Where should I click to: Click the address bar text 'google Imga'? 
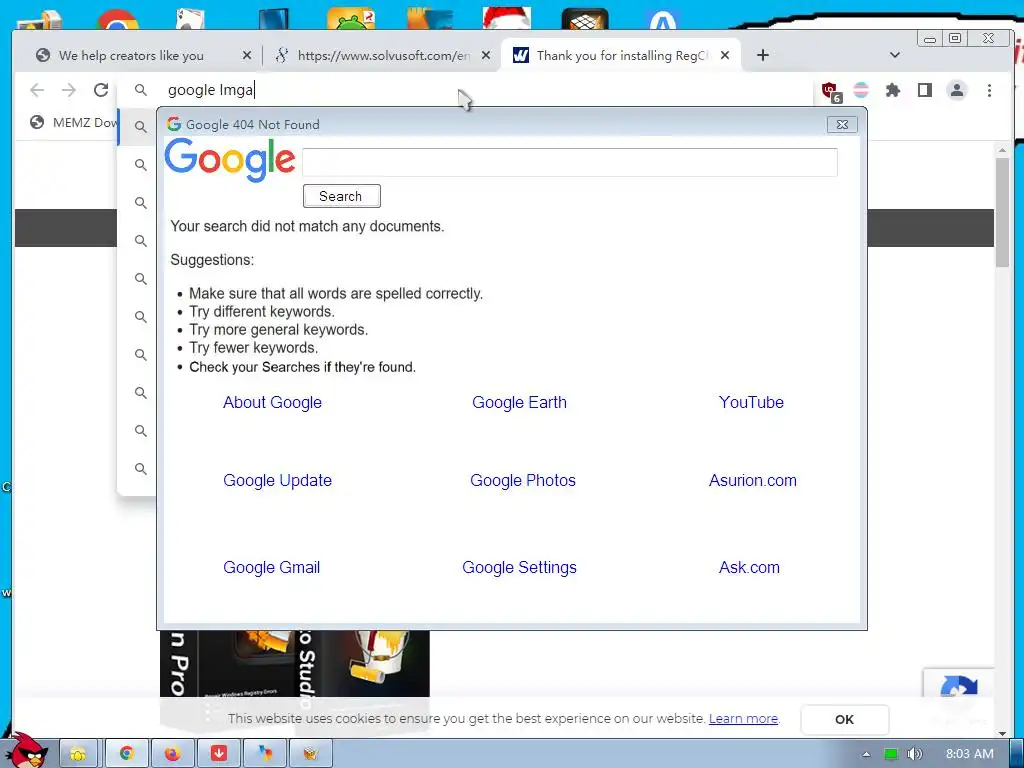click(x=210, y=90)
